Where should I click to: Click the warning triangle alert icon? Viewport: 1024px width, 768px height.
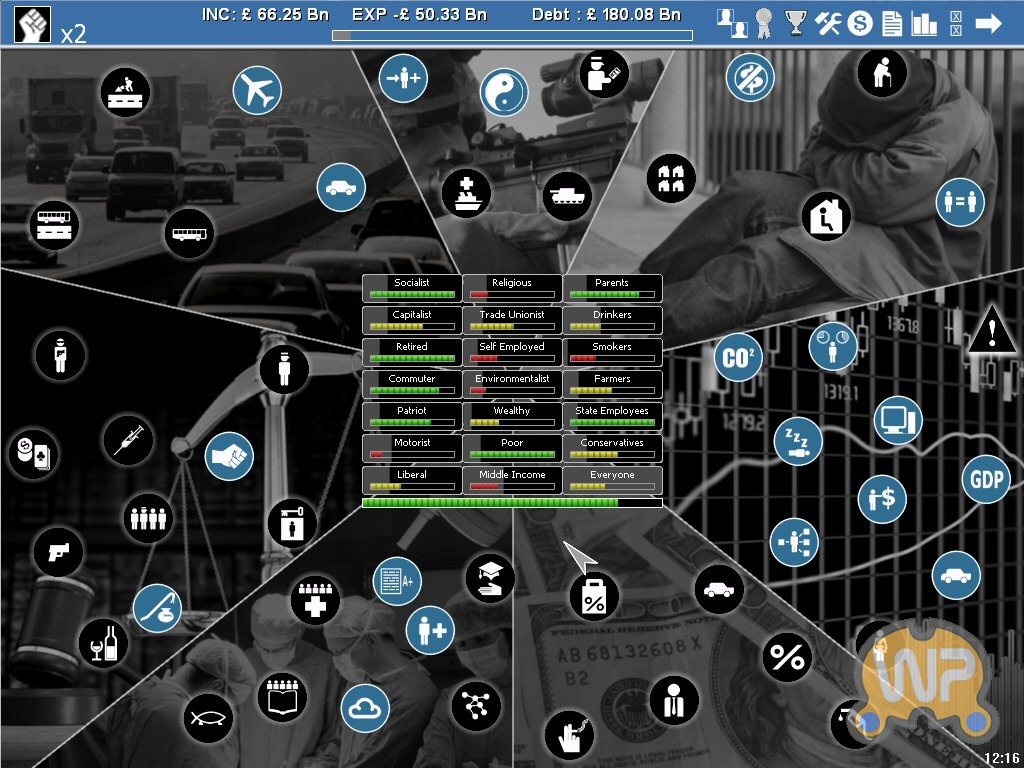(x=991, y=331)
